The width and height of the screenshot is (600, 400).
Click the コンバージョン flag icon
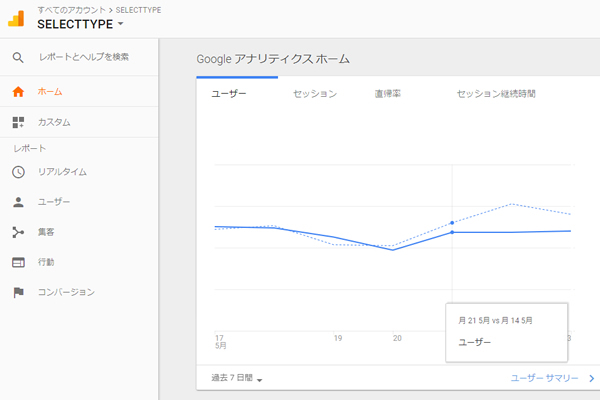(x=18, y=292)
